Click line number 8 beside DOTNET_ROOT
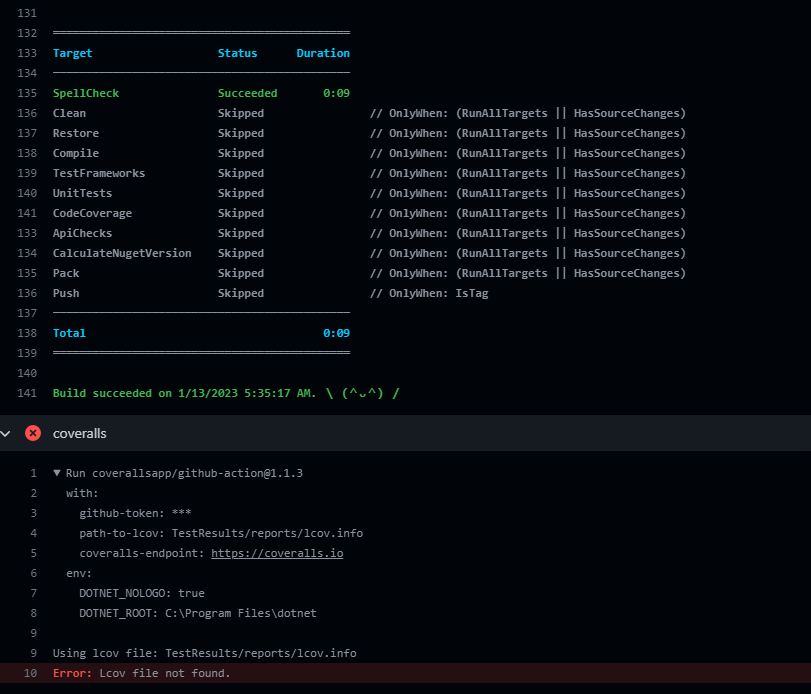This screenshot has height=694, width=811. (34, 613)
